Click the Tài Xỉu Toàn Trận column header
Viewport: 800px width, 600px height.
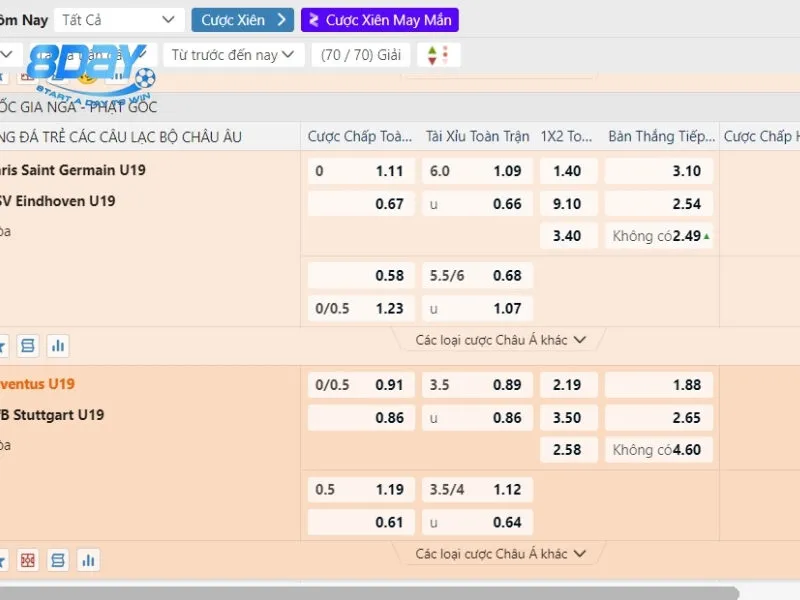point(478,137)
